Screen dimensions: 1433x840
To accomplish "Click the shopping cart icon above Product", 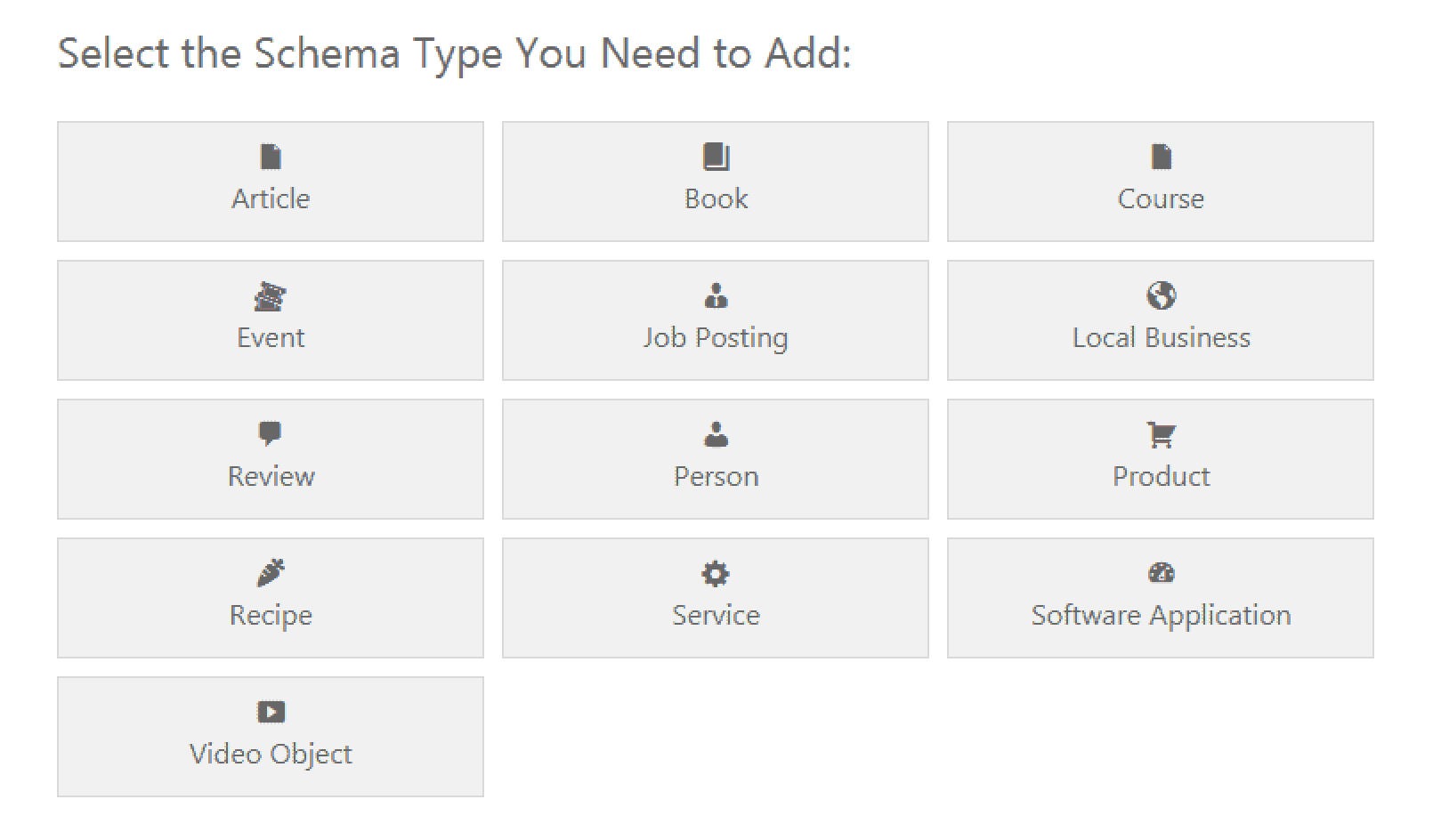I will pyautogui.click(x=1161, y=434).
